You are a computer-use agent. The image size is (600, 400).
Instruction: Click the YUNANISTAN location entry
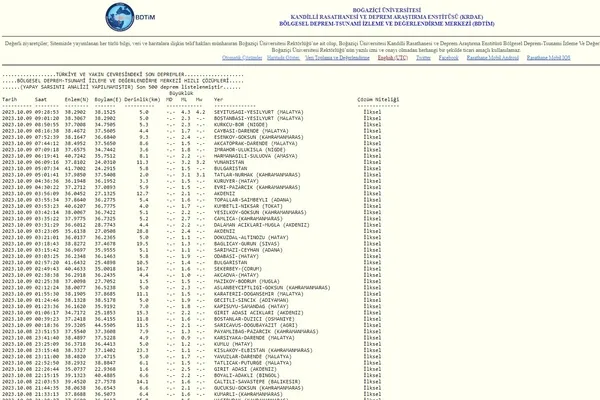229,162
